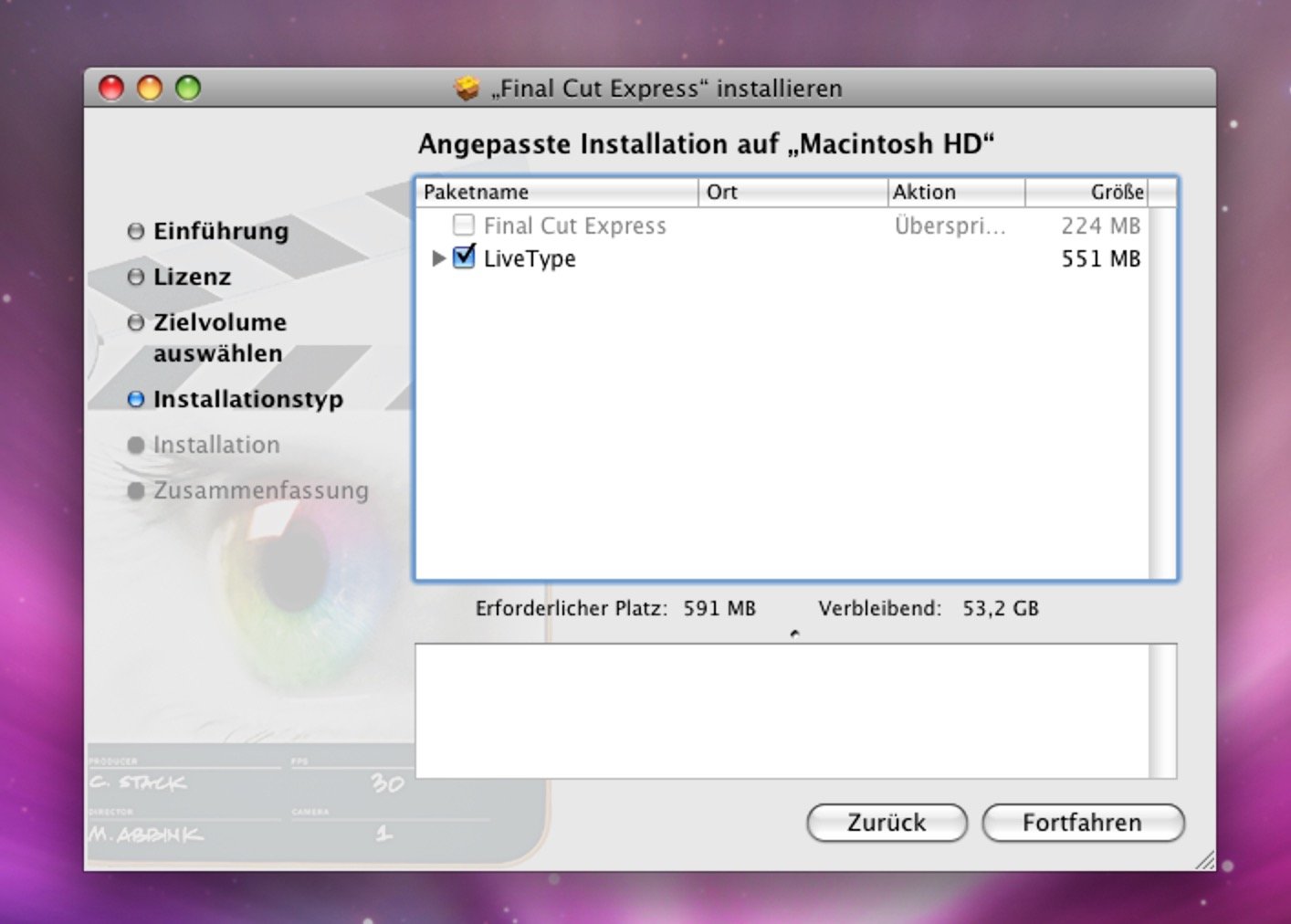
Task: Click the Verbleibend 53,2 GB value
Action: [1001, 608]
